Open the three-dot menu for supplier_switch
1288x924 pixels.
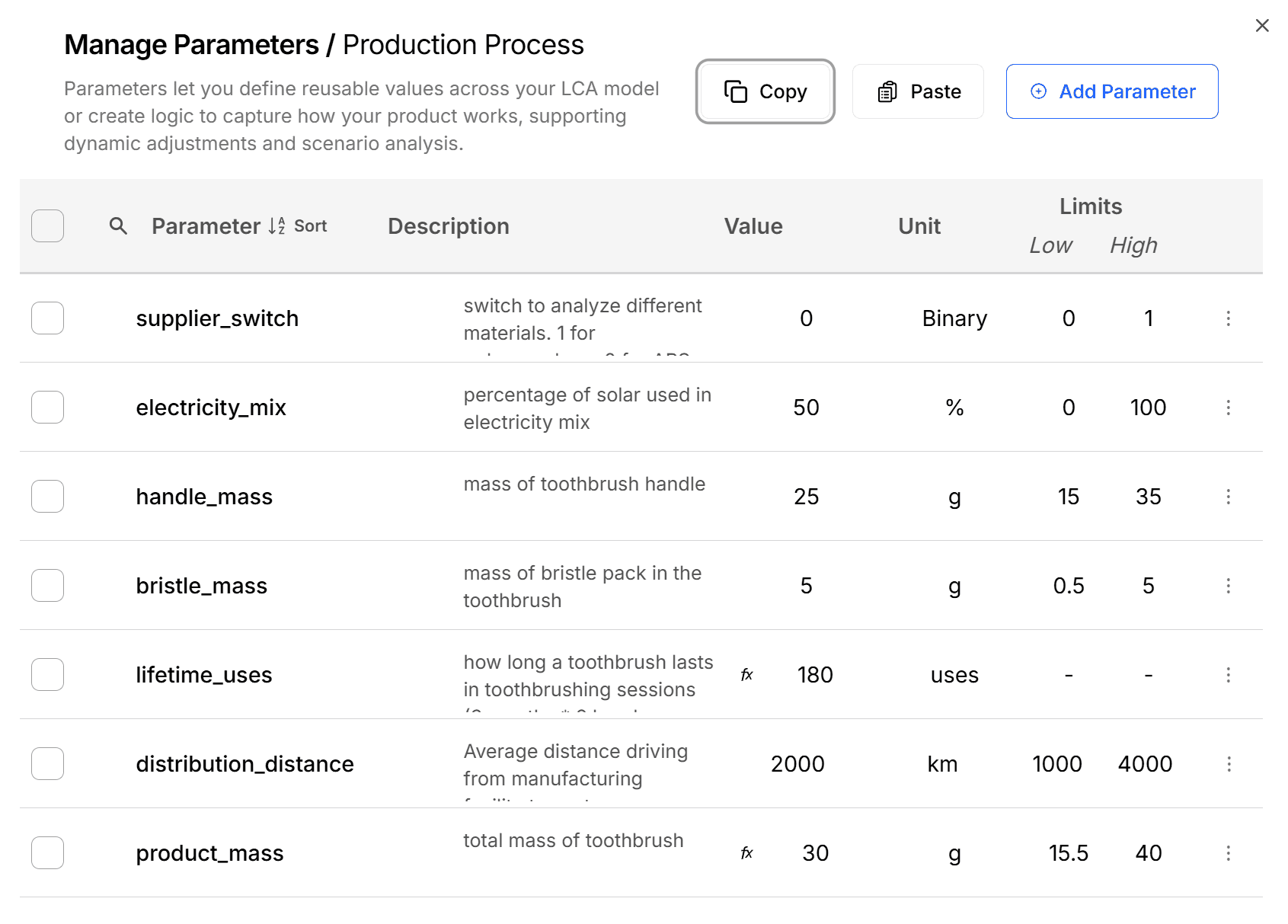click(1229, 319)
